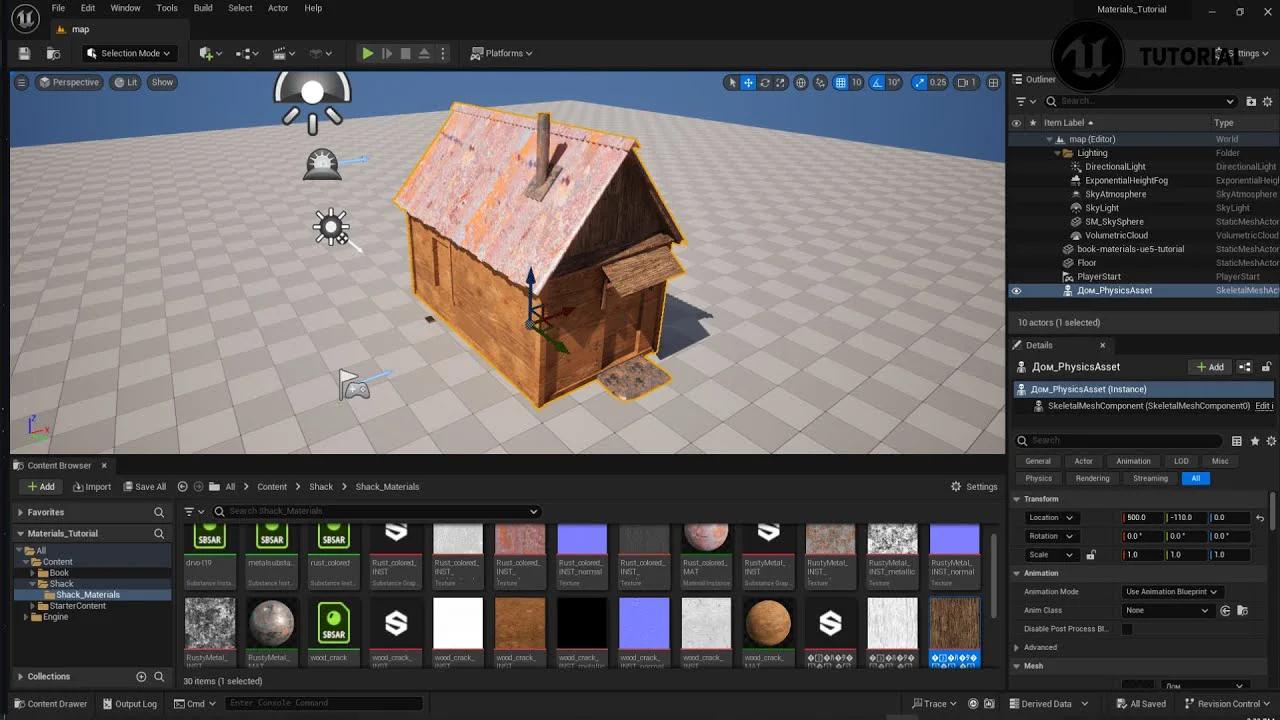Expand the Transform section in Details panel
The height and width of the screenshot is (720, 1280).
(x=1017, y=498)
